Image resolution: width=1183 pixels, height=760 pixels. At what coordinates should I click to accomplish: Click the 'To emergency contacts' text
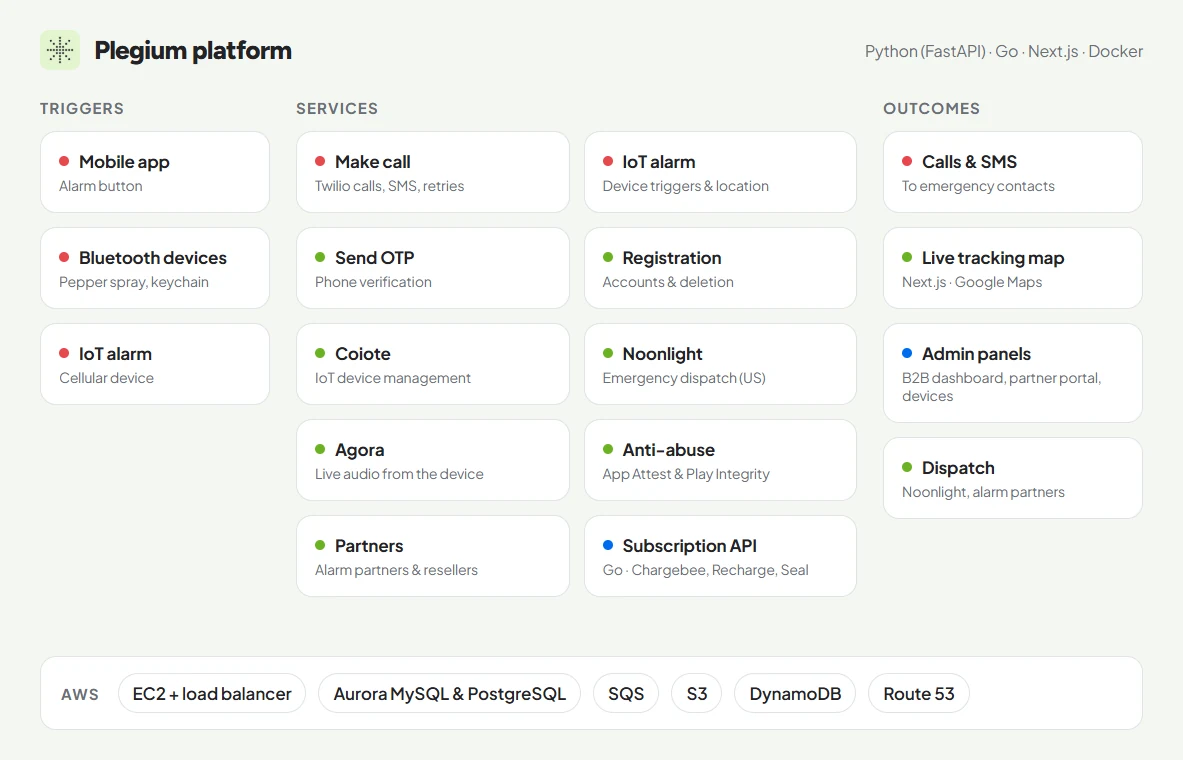point(979,186)
